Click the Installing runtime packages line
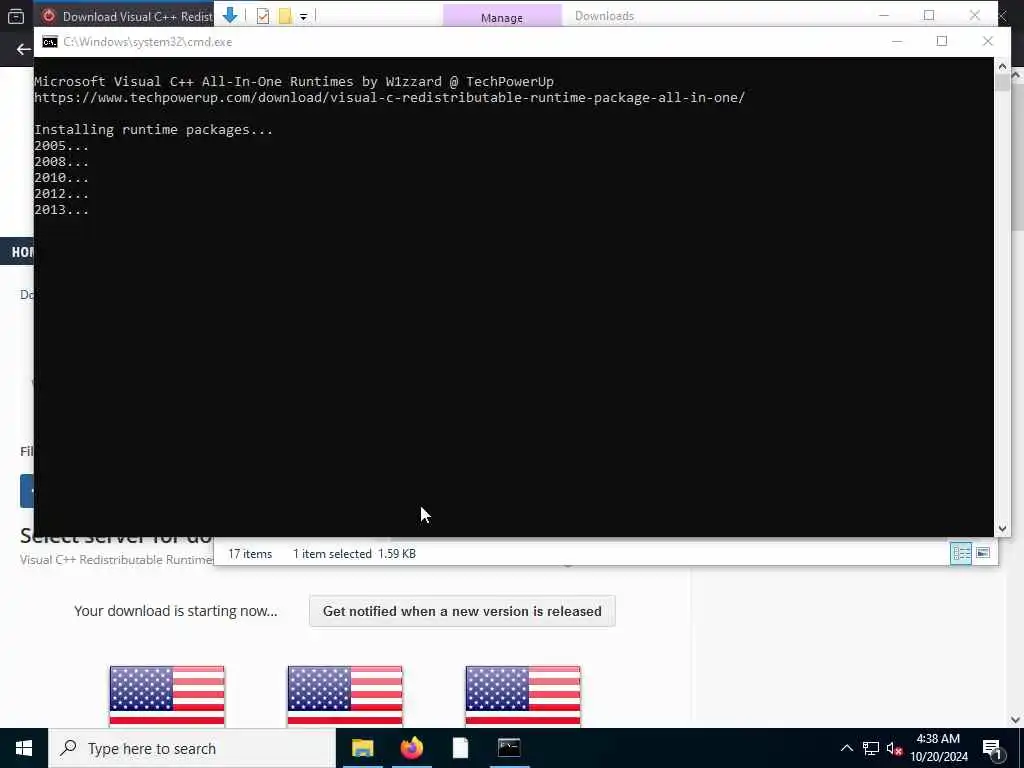This screenshot has height=768, width=1024. click(153, 129)
